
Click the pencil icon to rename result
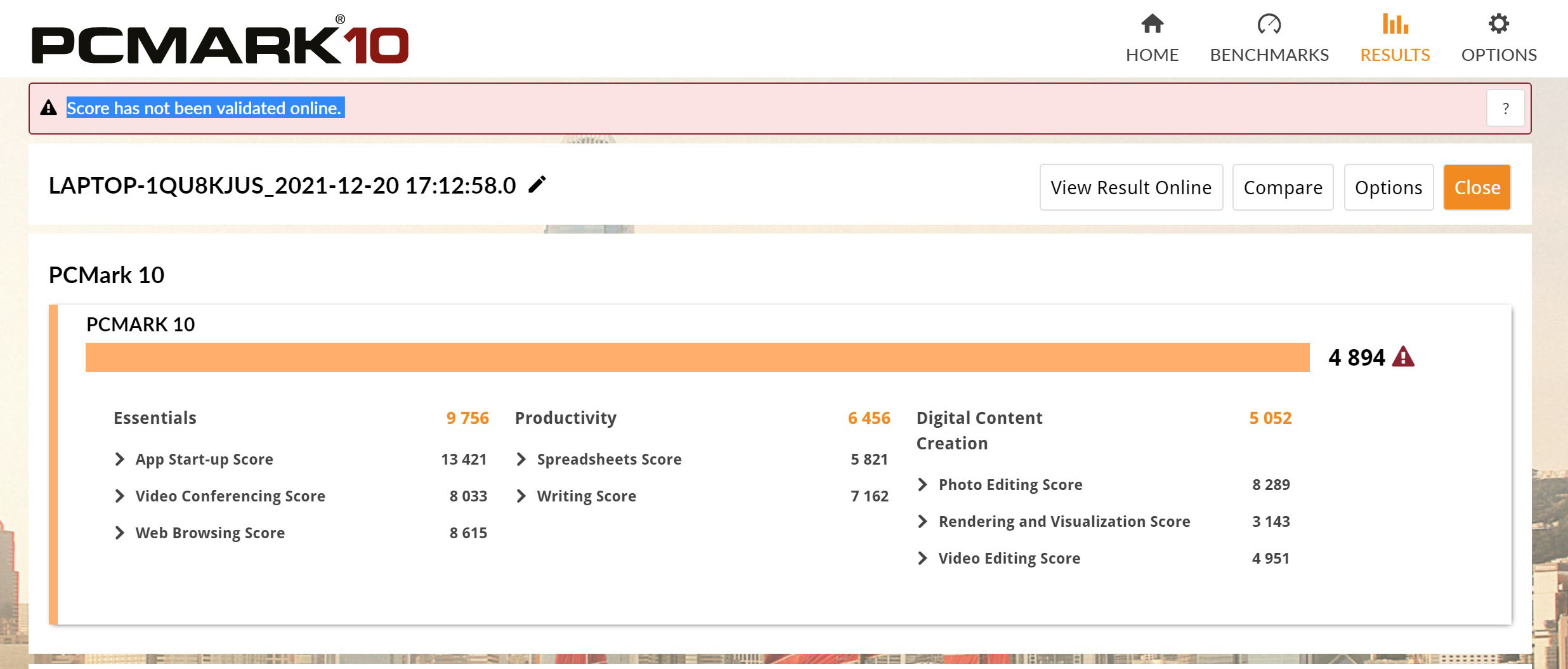click(x=537, y=185)
